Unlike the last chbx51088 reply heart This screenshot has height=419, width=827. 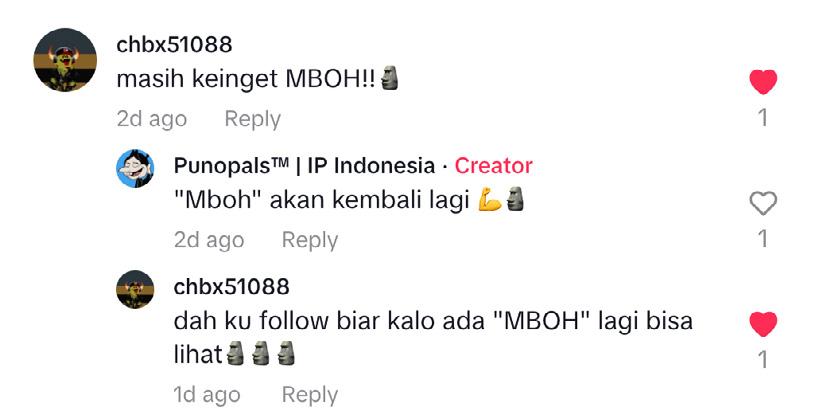click(763, 324)
